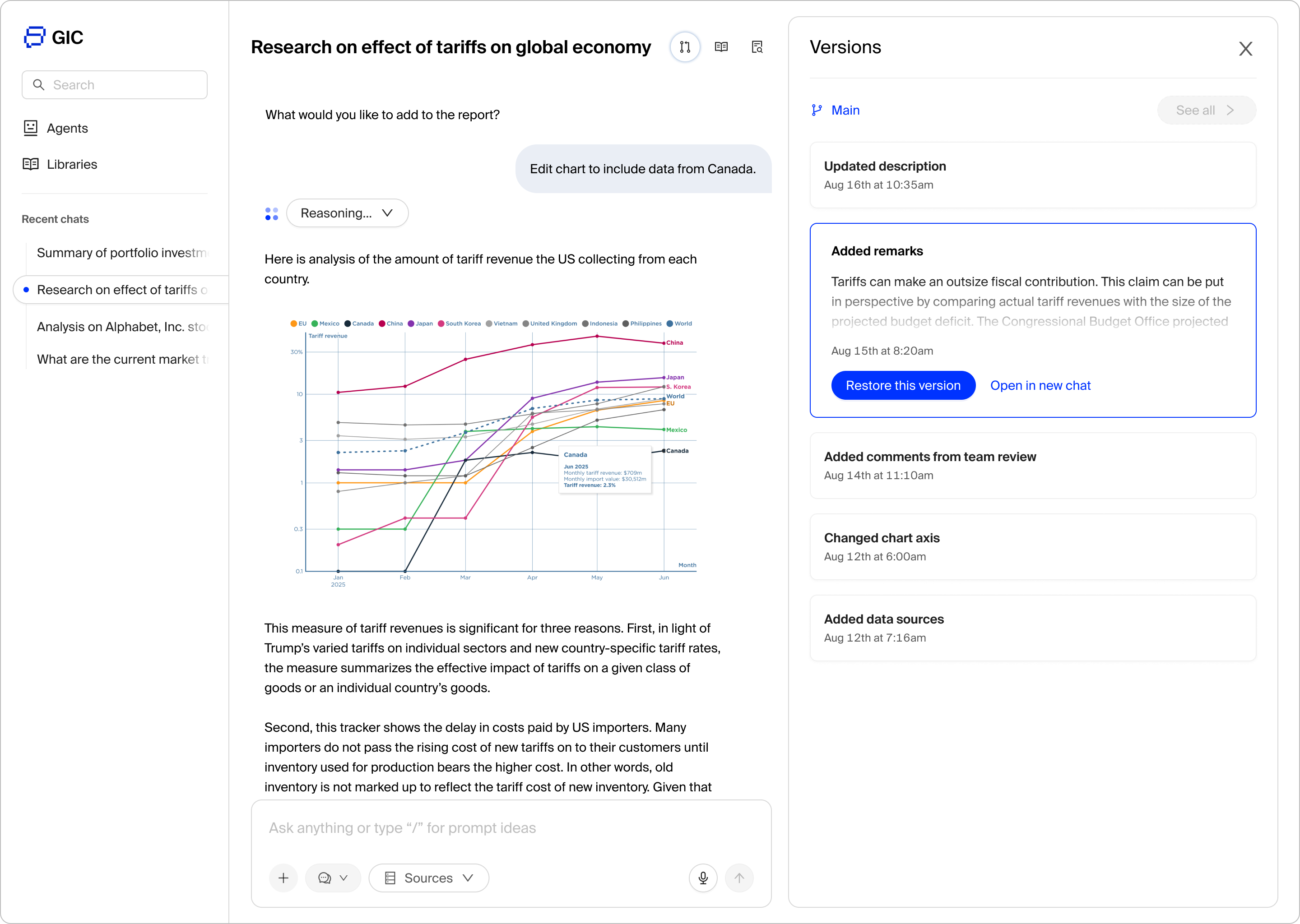Click the Sources list icon
The height and width of the screenshot is (924, 1300).
coord(390,878)
